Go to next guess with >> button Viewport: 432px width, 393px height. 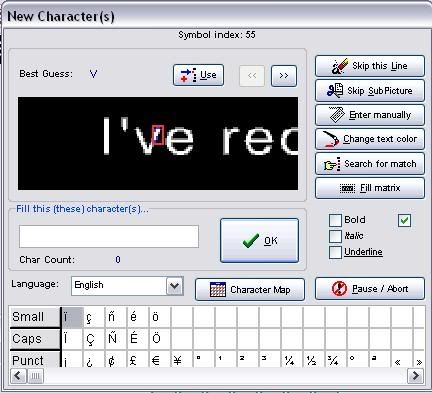[x=284, y=76]
